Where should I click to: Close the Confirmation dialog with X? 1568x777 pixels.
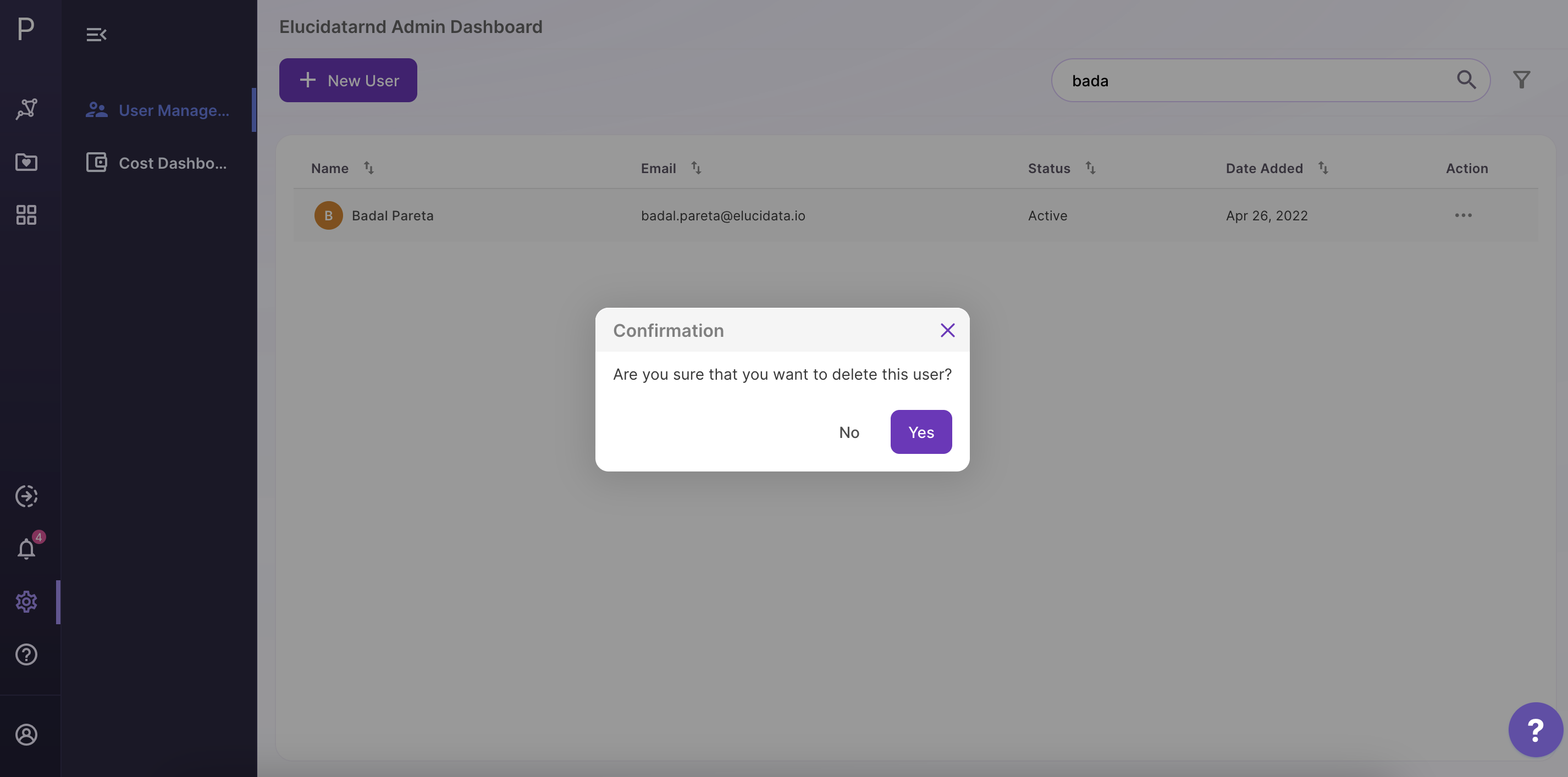[x=947, y=330]
